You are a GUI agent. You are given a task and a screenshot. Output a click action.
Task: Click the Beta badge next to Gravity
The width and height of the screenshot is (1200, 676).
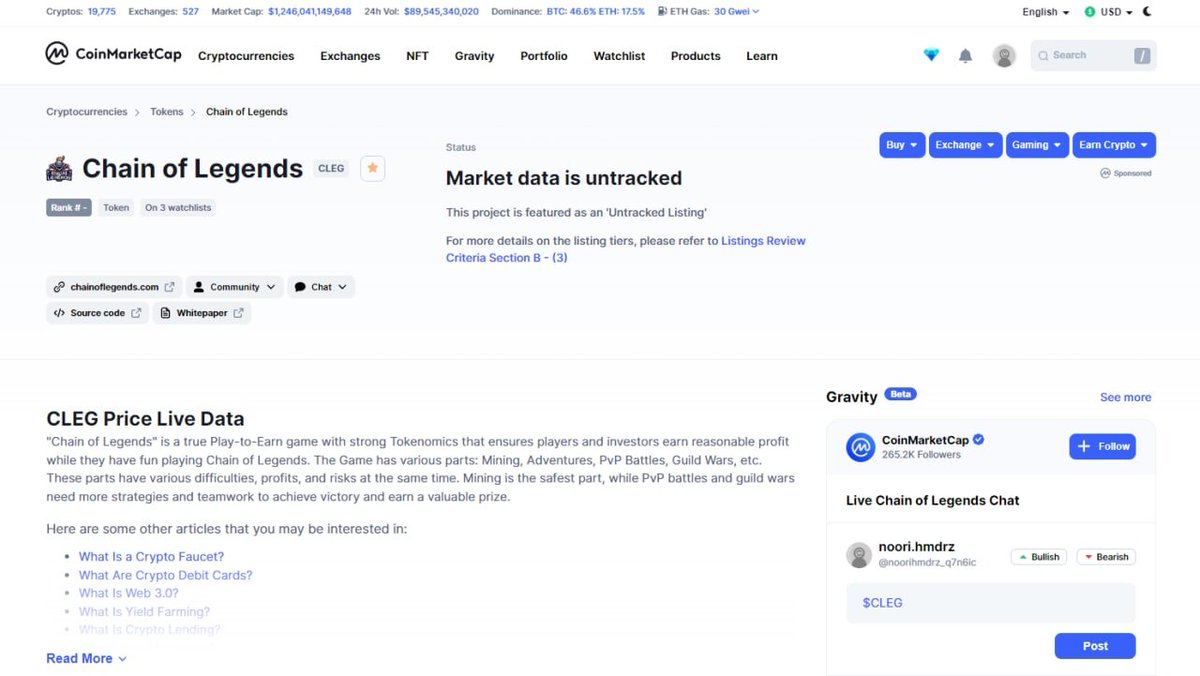pyautogui.click(x=901, y=394)
